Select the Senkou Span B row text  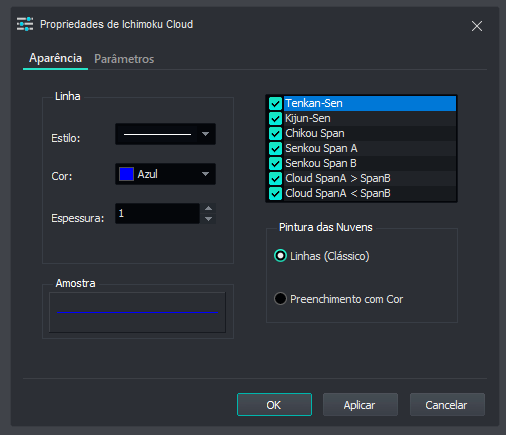tap(321, 163)
